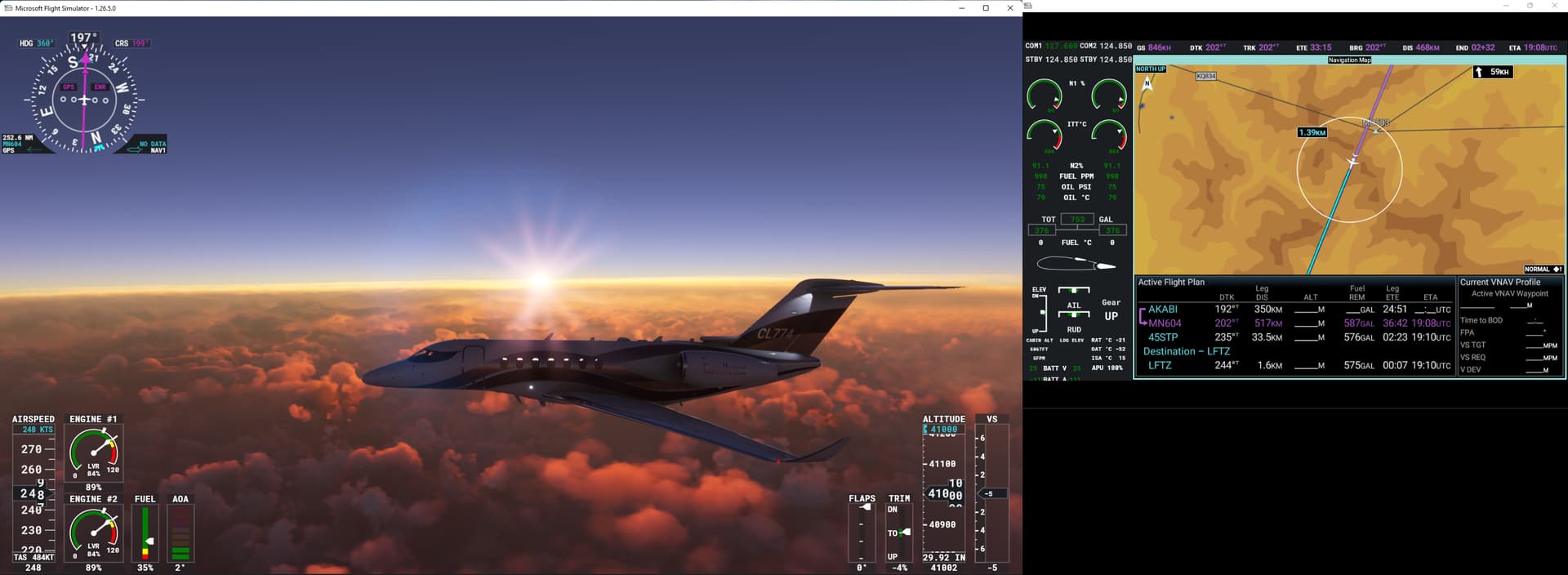Click the Destination – LFTZ header row
The image size is (1568, 575).
tap(1186, 351)
